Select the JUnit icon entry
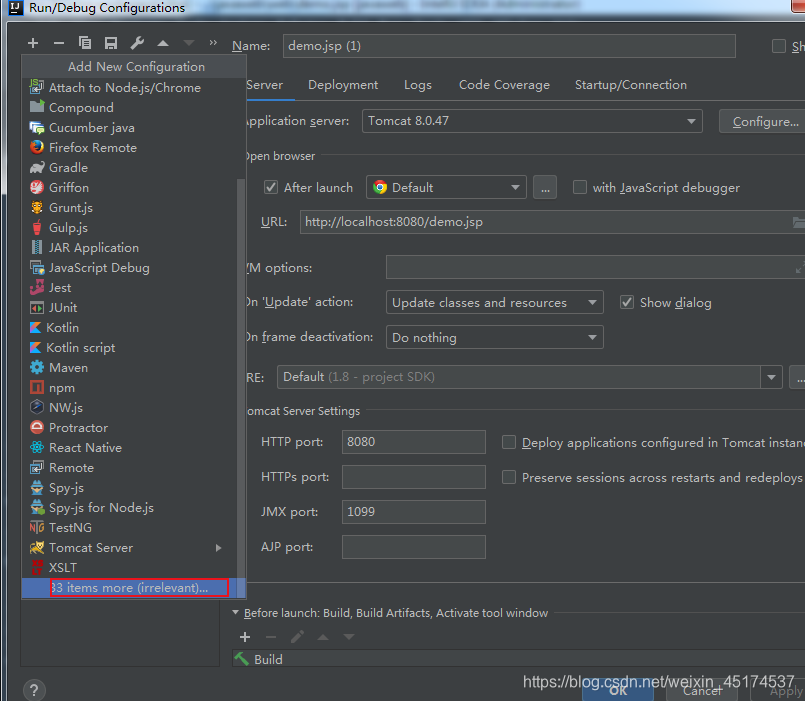The height and width of the screenshot is (701, 805). pos(37,308)
